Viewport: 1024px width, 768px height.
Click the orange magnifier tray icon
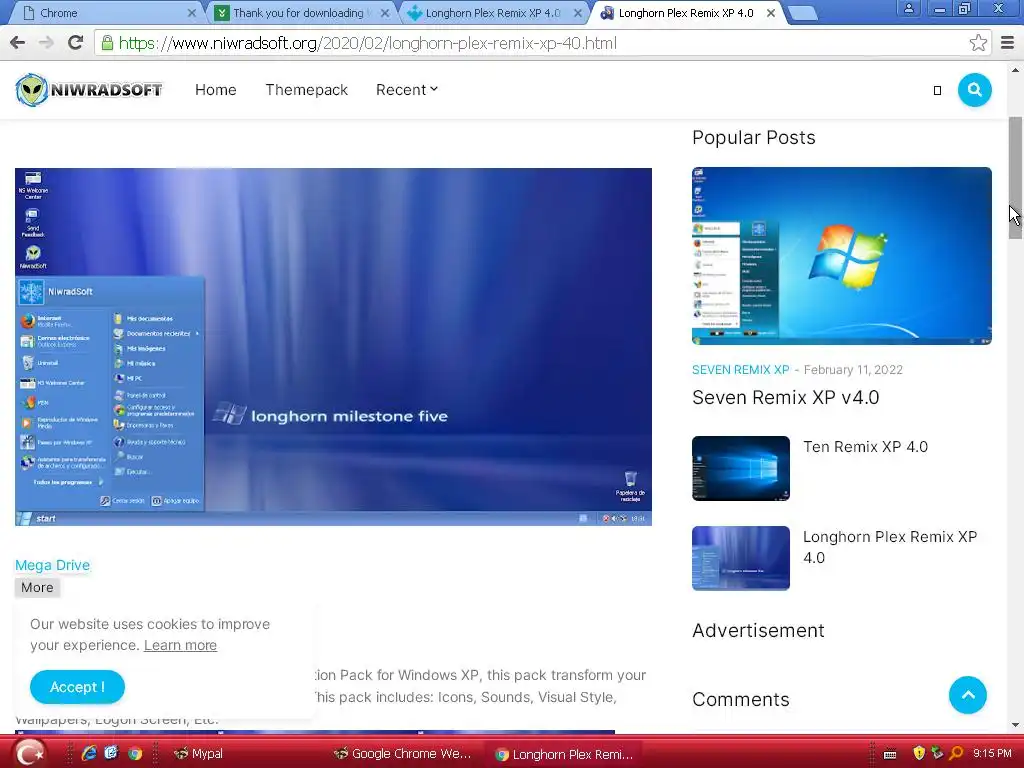(x=956, y=753)
